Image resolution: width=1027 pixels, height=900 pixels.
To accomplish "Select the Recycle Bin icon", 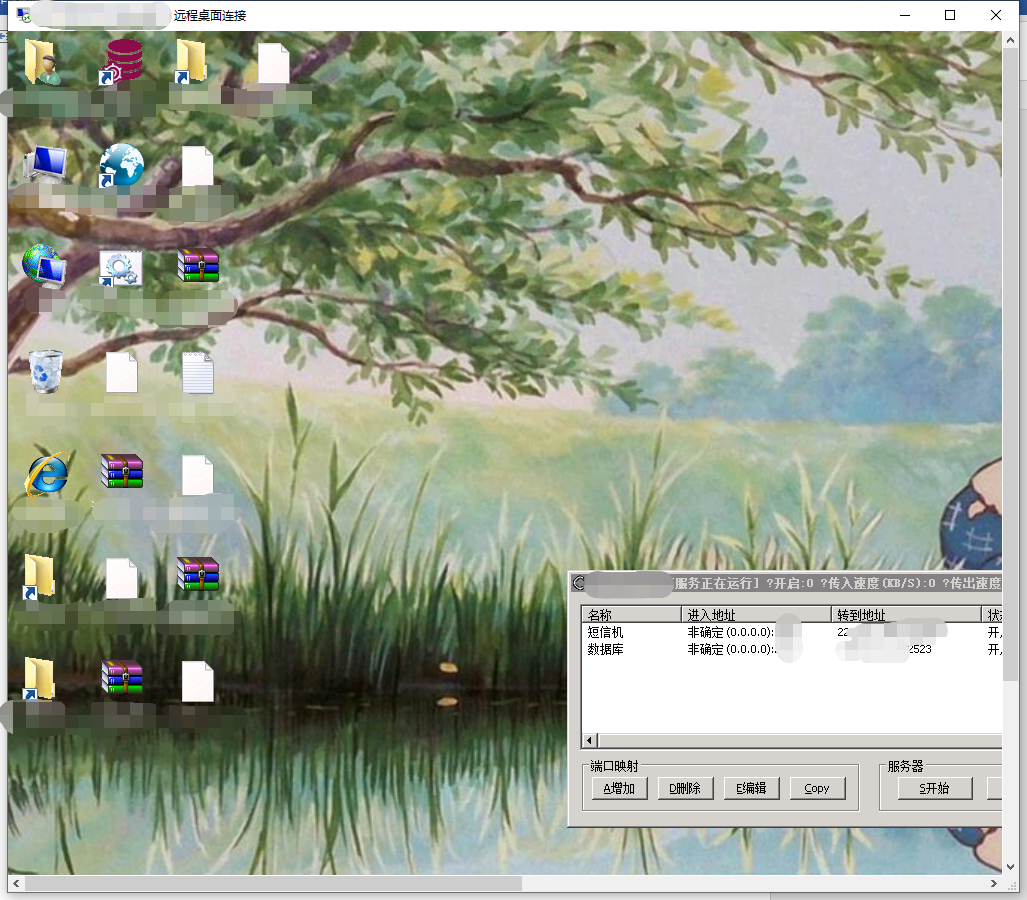I will (46, 371).
